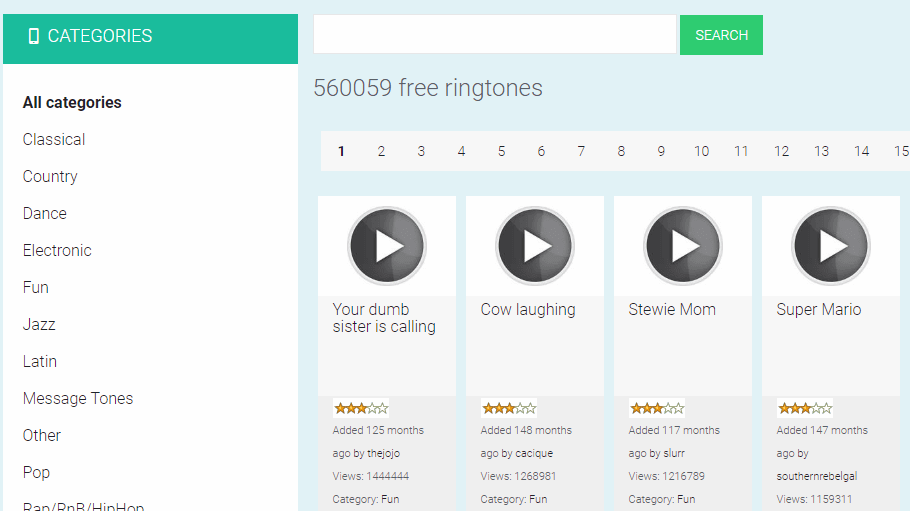Choose the Electronic category in sidebar
910x511 pixels.
57,251
